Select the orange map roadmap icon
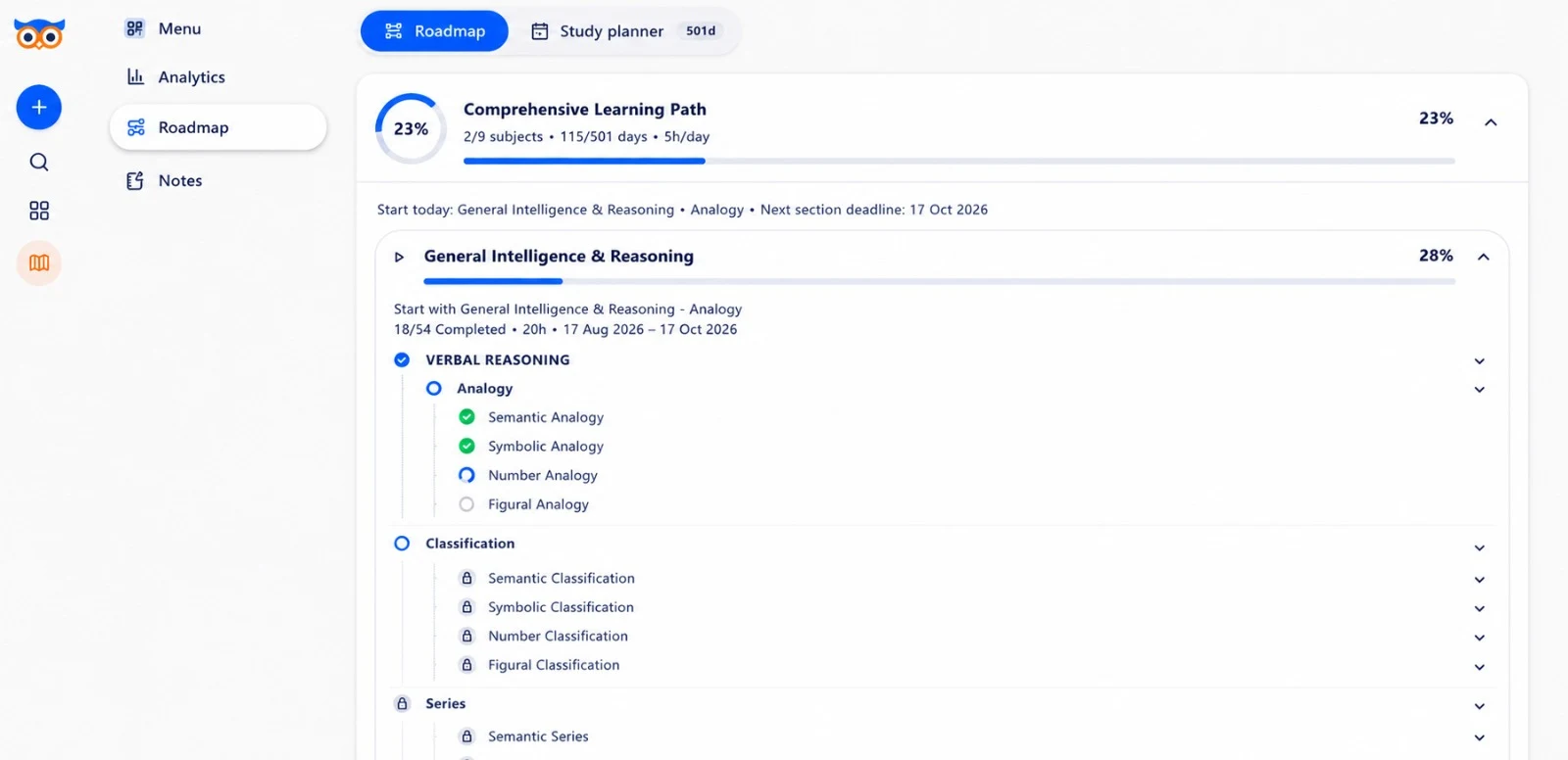Screen dimensions: 1568x760 coord(39,262)
